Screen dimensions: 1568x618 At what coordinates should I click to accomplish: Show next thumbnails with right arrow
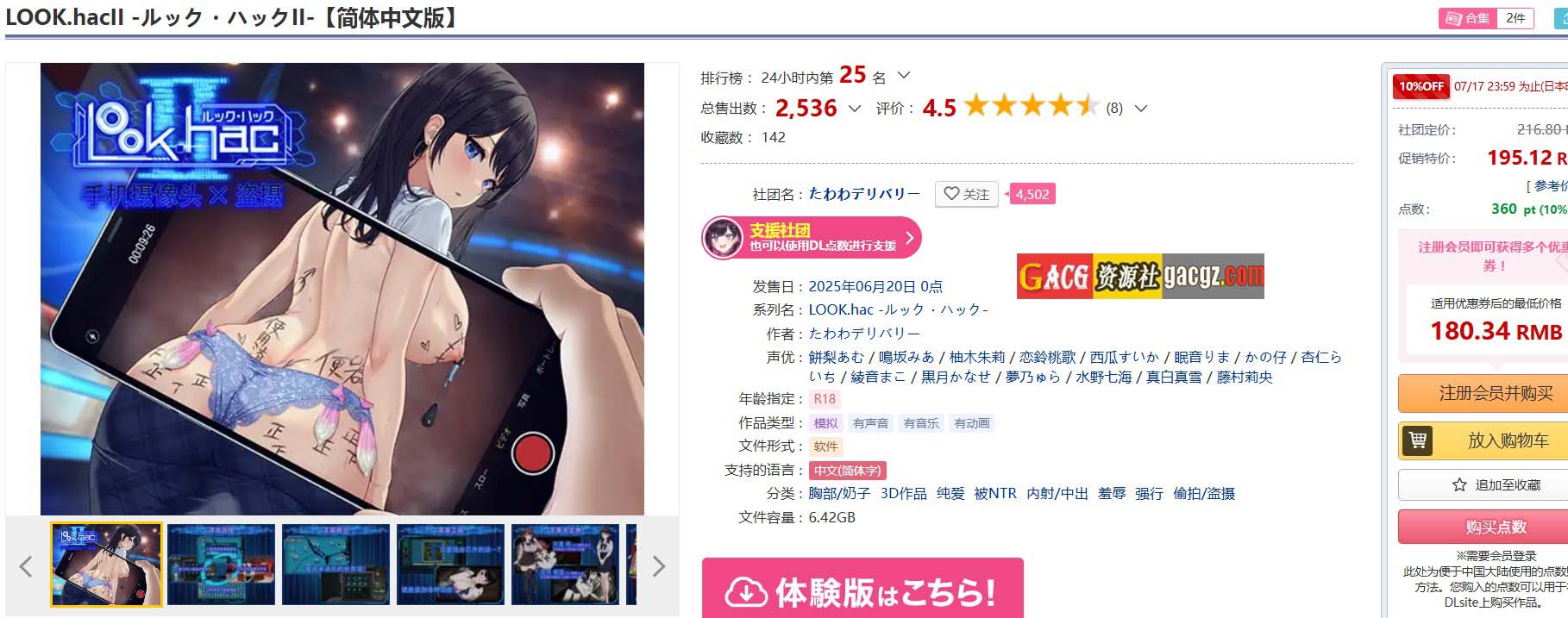(x=659, y=566)
